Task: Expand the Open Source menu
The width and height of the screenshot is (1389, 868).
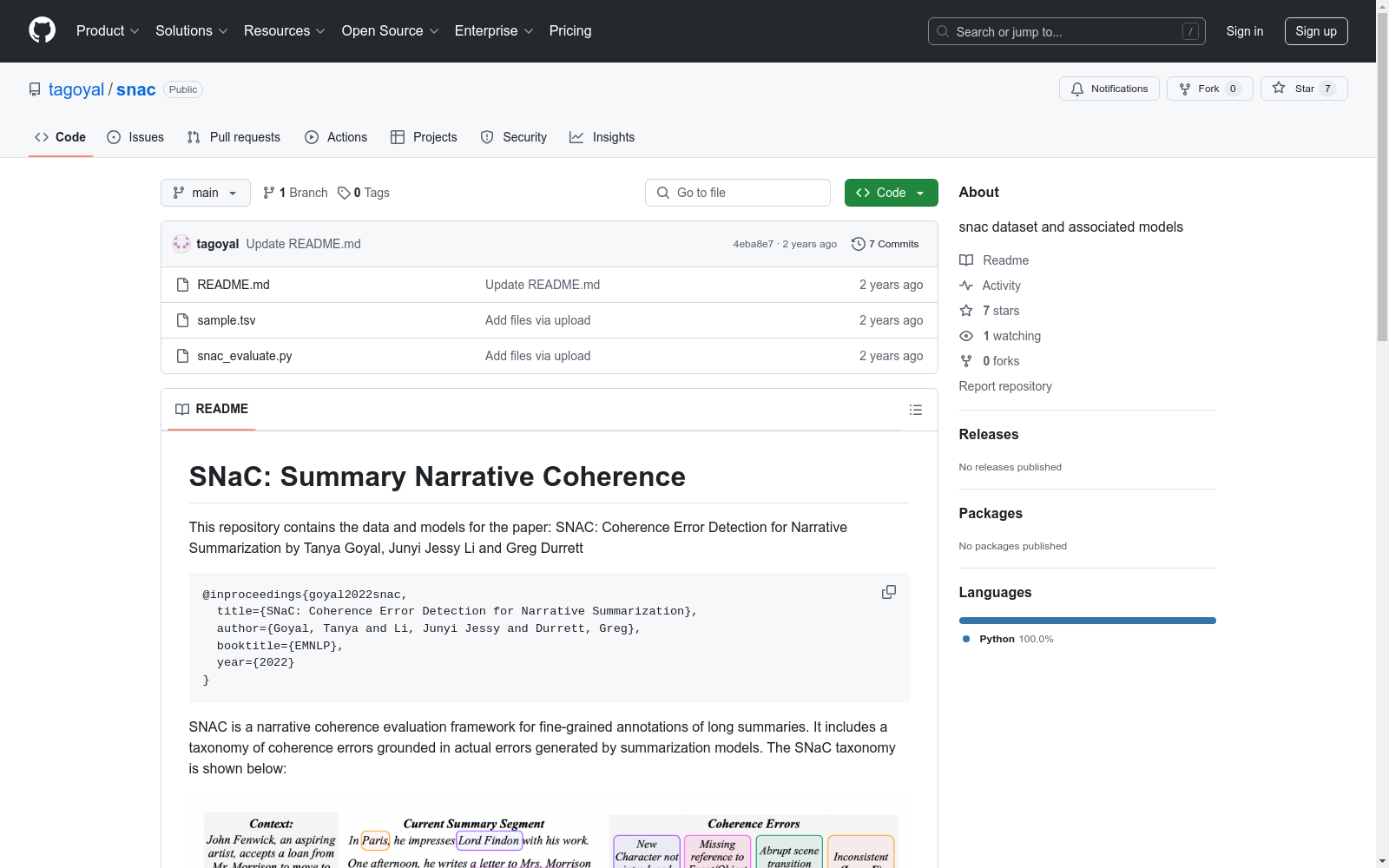Action: (391, 30)
